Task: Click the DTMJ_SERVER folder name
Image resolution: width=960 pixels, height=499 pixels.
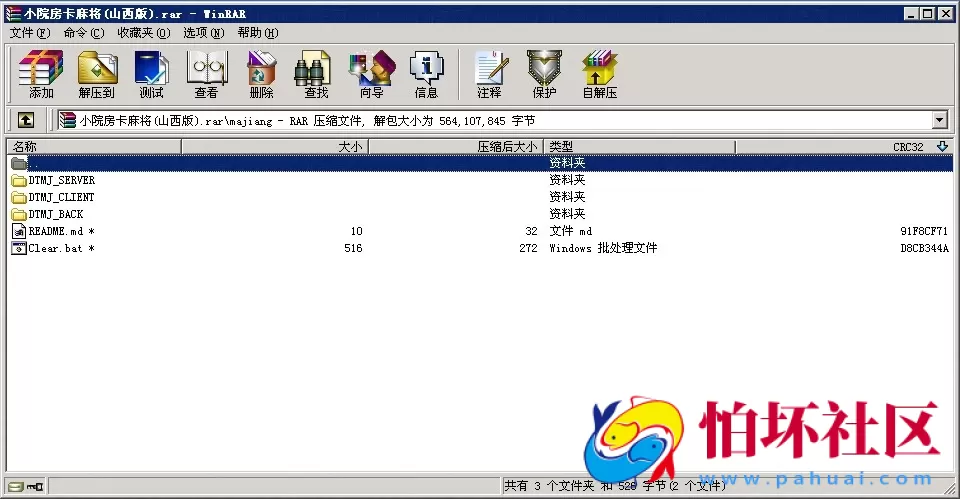Action: tap(62, 180)
